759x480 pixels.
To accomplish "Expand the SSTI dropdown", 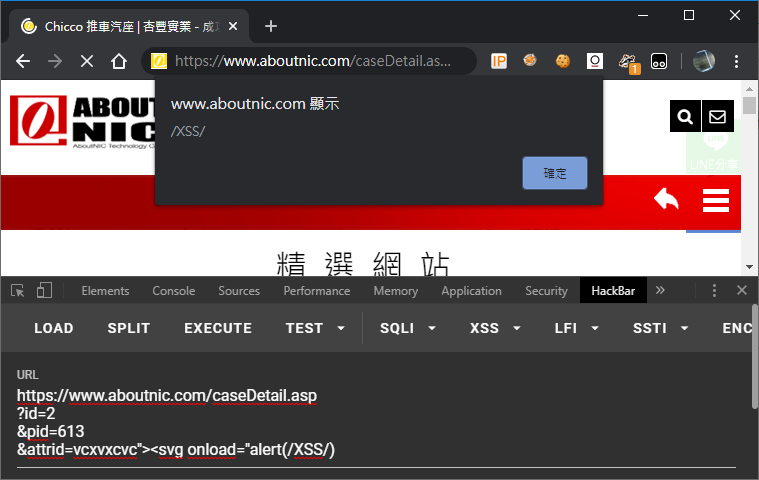I will coord(660,328).
